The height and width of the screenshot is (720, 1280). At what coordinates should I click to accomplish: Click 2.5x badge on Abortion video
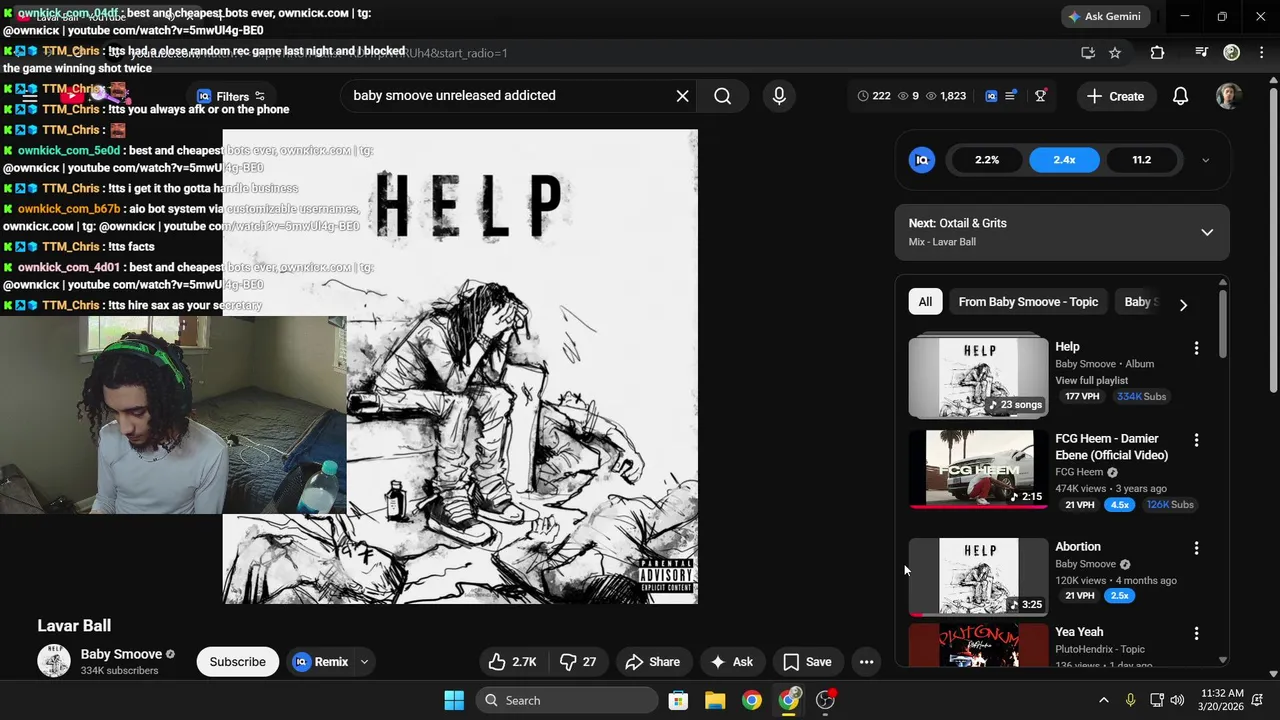[1119, 596]
